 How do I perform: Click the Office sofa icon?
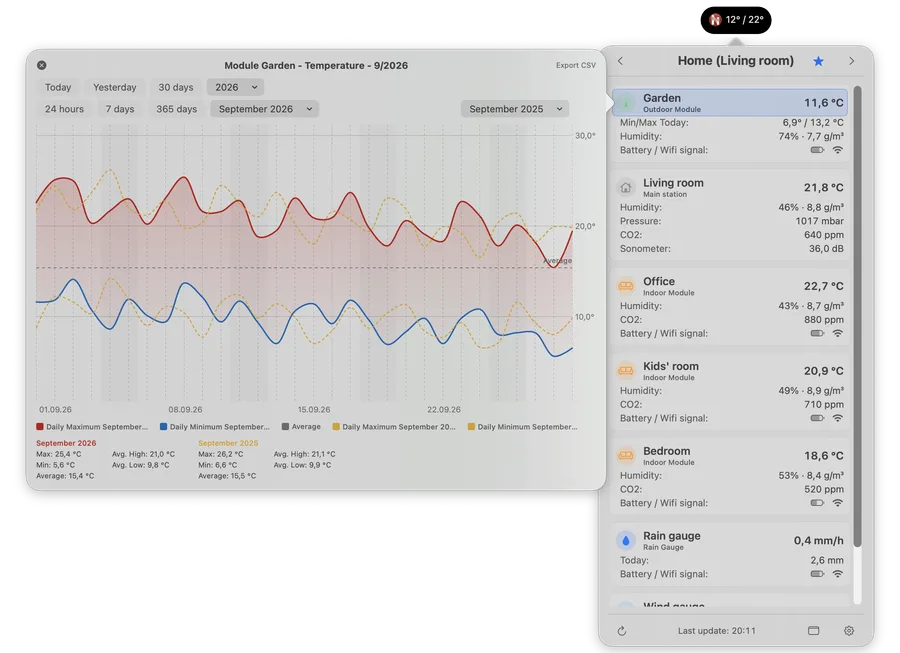[626, 286]
